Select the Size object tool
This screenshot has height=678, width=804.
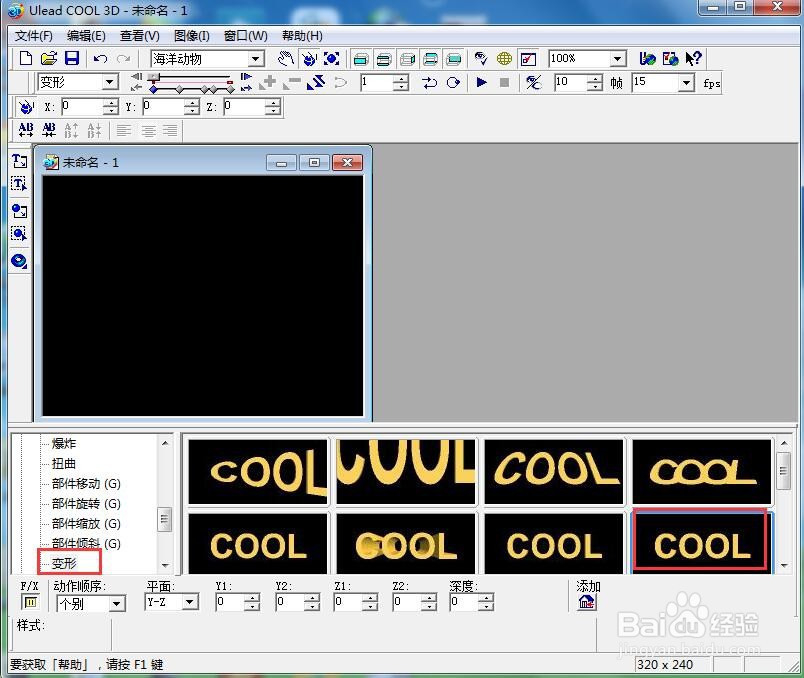click(x=332, y=58)
